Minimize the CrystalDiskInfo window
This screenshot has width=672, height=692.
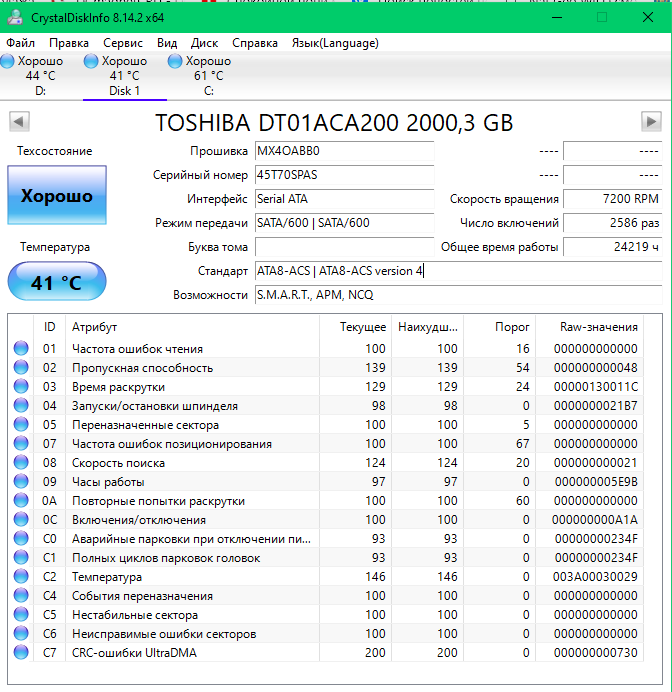tap(557, 17)
